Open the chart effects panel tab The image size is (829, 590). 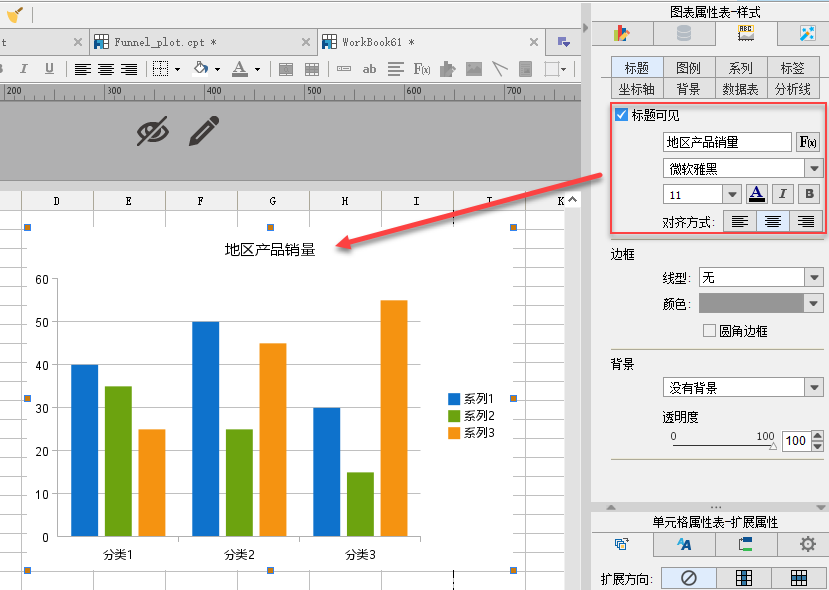tap(807, 33)
